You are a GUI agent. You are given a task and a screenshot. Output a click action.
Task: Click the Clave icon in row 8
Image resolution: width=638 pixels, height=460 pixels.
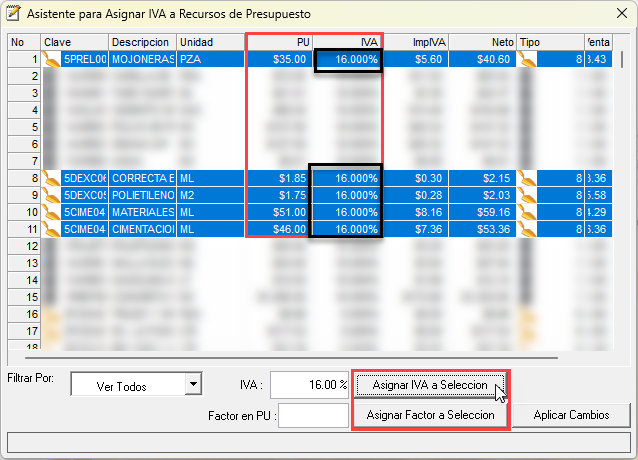(x=51, y=178)
